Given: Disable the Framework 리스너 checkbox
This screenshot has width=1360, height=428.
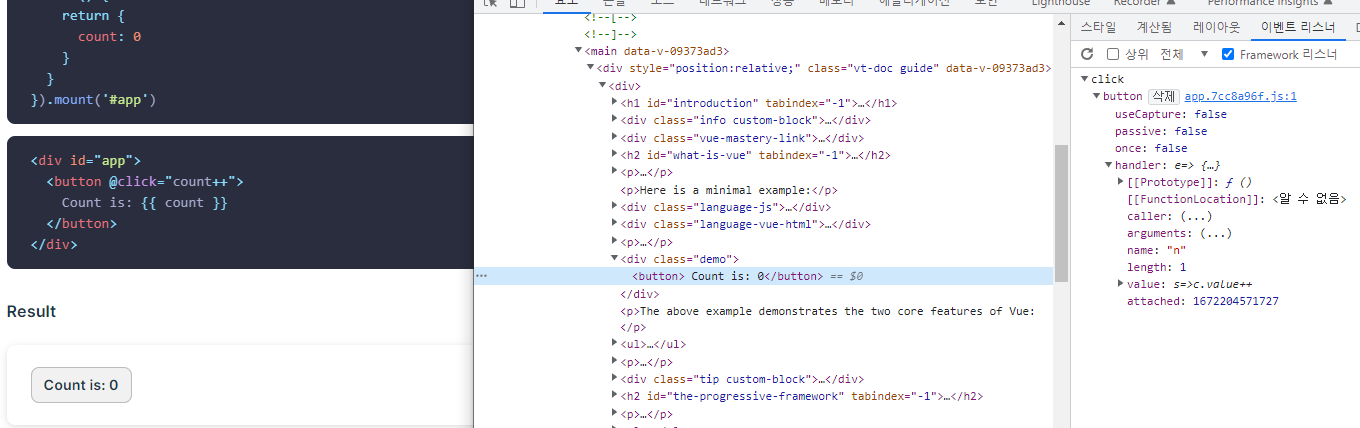Looking at the screenshot, I should click(1228, 54).
